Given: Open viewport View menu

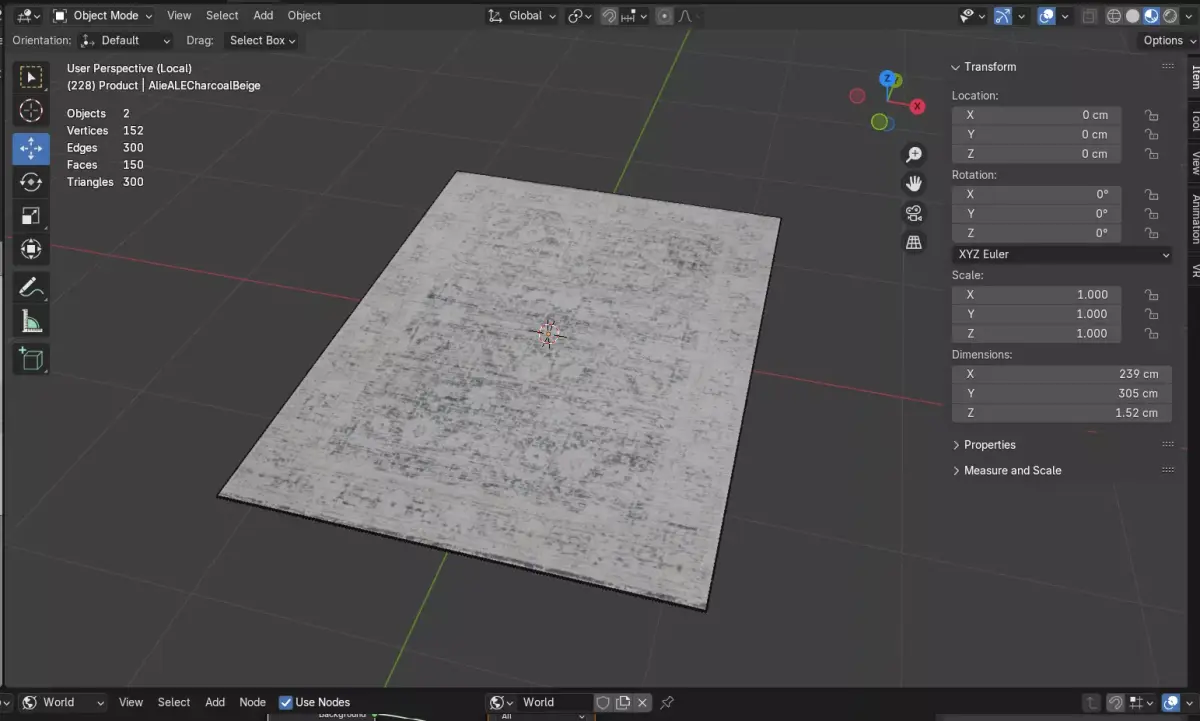Looking at the screenshot, I should coord(179,15).
